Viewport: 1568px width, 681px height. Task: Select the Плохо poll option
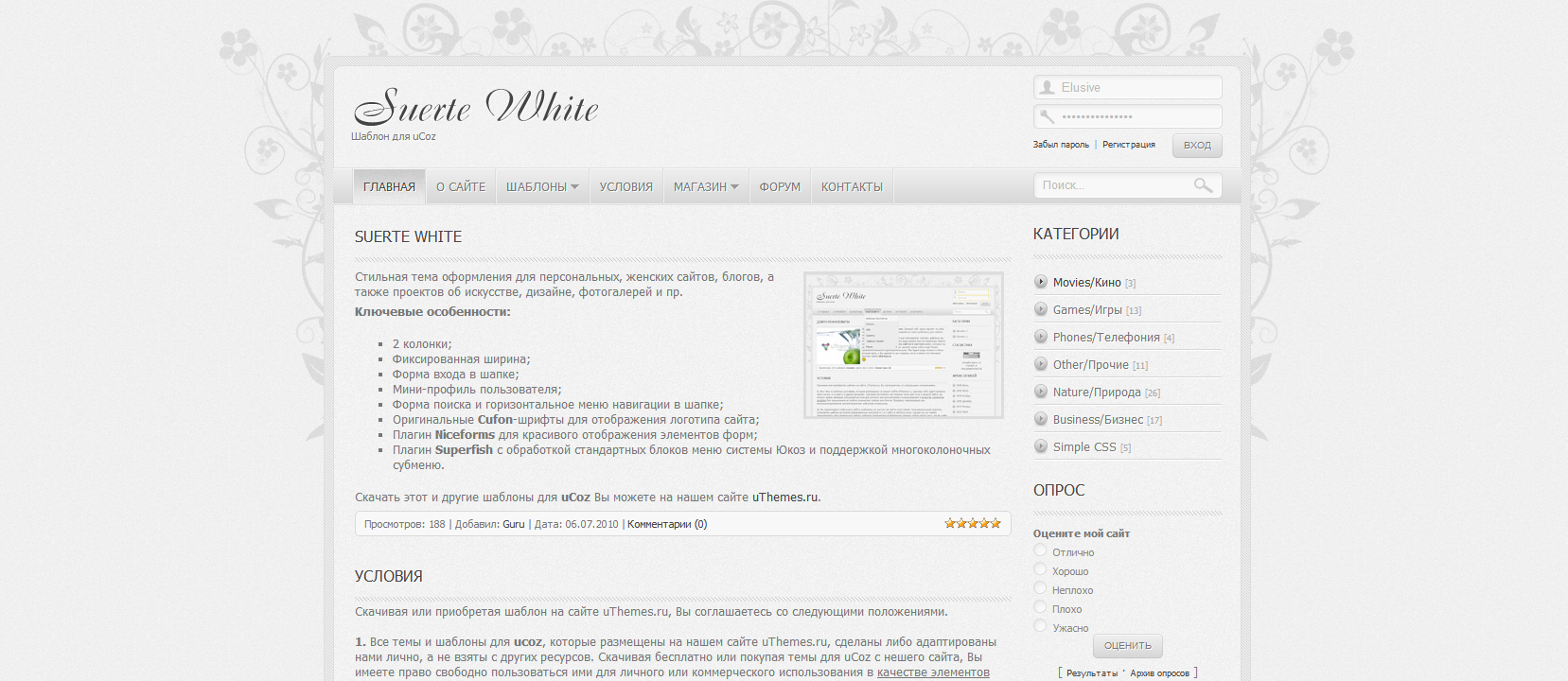point(1040,607)
